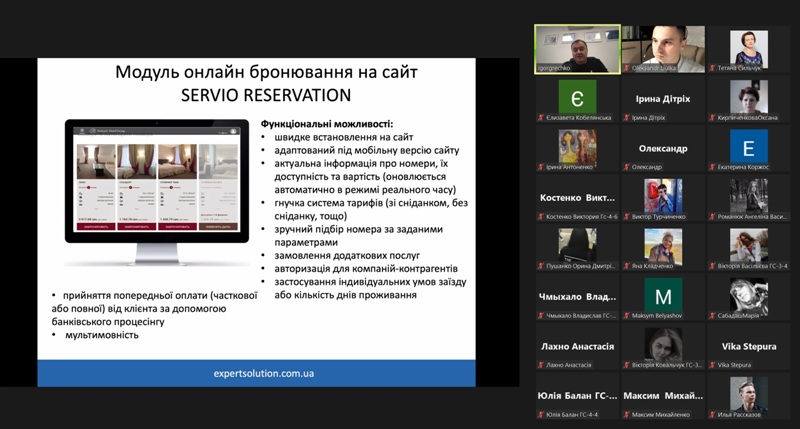This screenshot has height=429, width=800.
Task: Click bullet замовлення додаткових послуг
Action: click(x=347, y=255)
